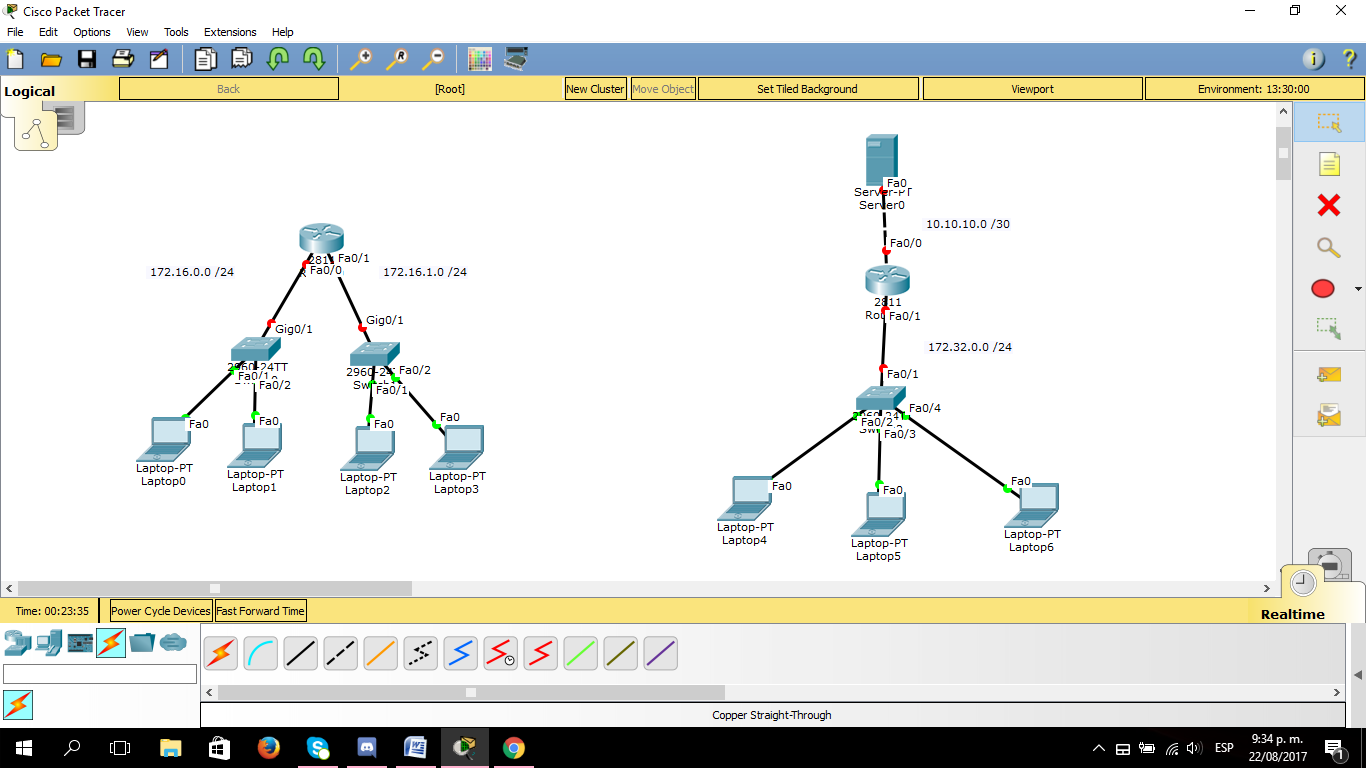Switch to the Logical workspace tab
Screen dimensions: 1366x768
click(30, 90)
